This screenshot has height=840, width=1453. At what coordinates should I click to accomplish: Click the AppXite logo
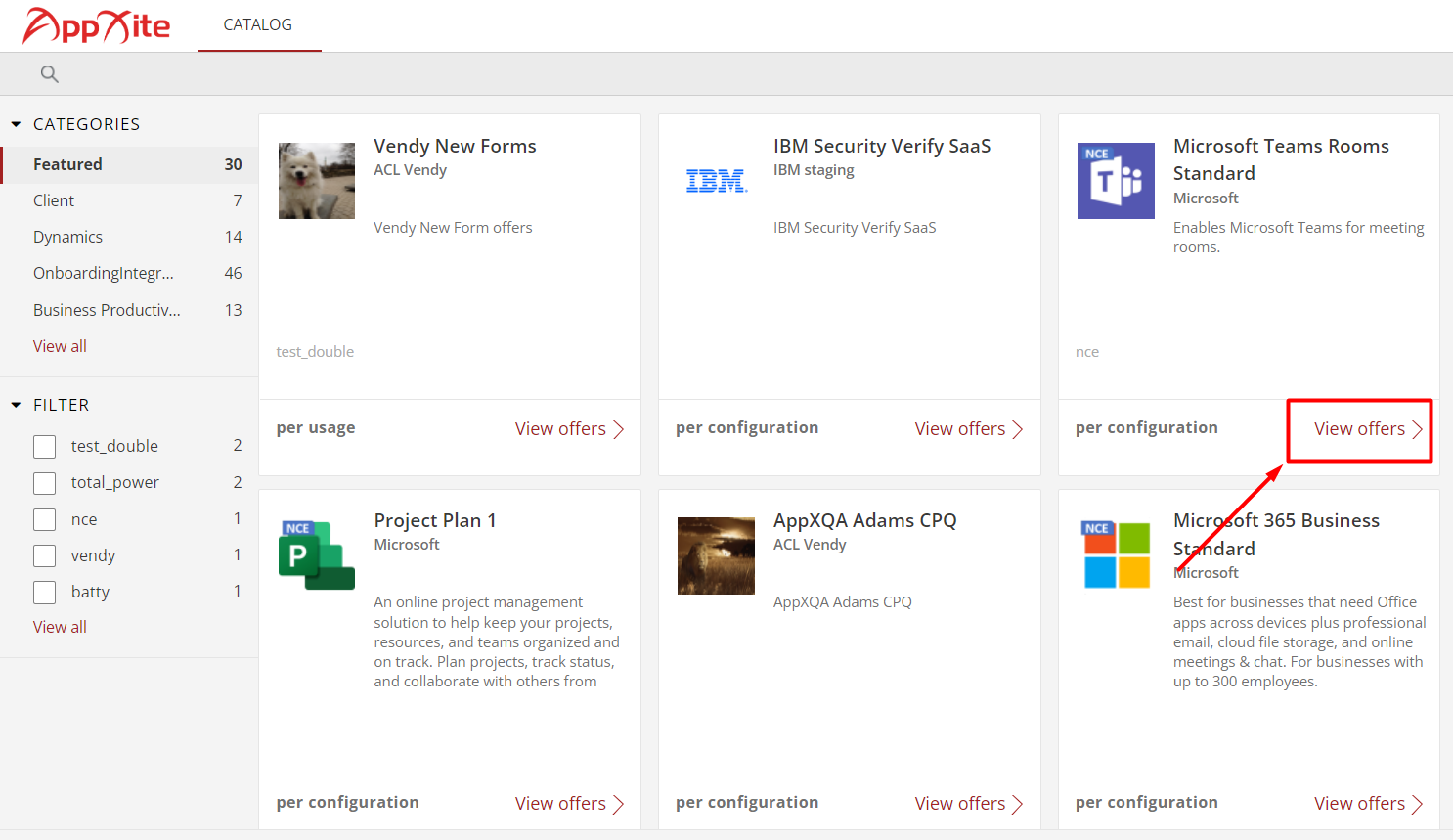click(96, 25)
